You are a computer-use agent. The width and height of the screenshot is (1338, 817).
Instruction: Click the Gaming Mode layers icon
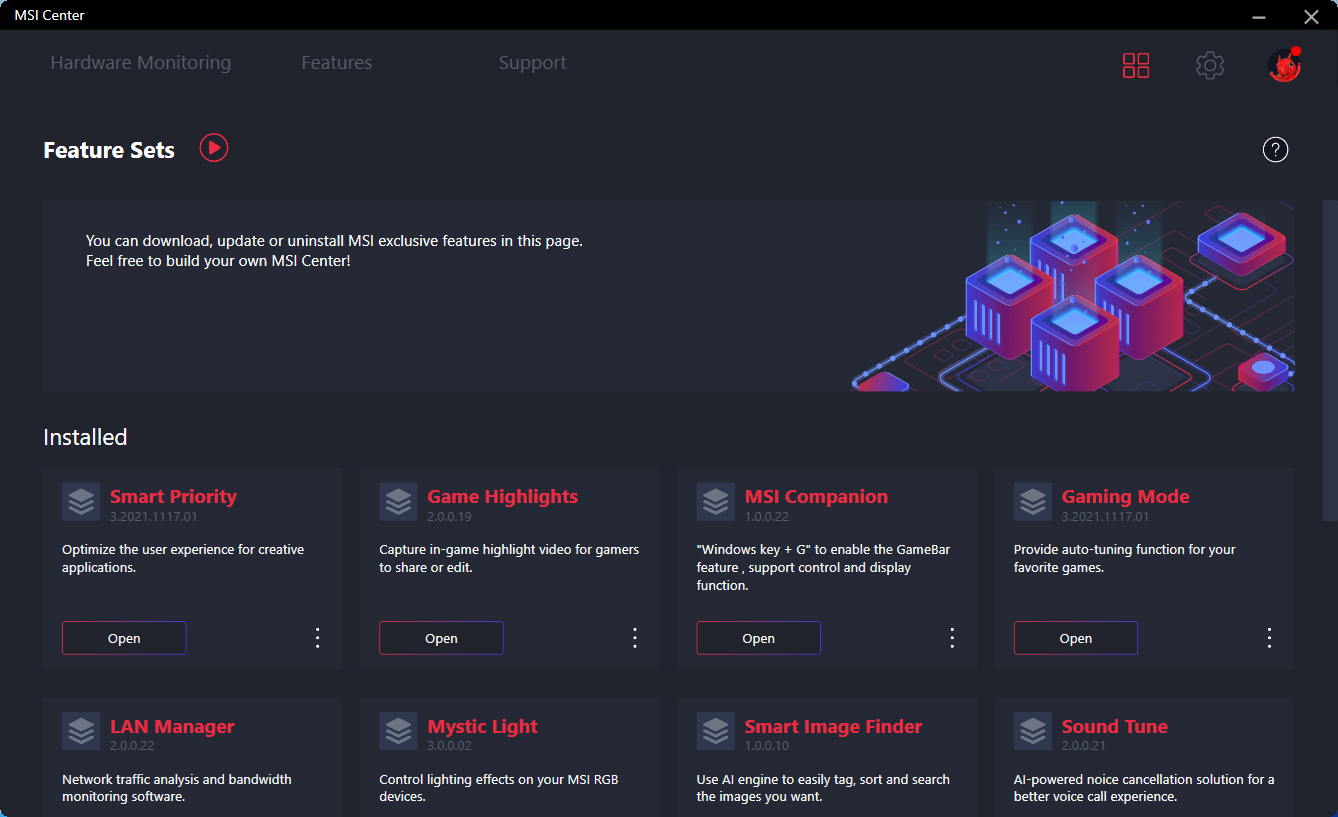coord(1033,502)
